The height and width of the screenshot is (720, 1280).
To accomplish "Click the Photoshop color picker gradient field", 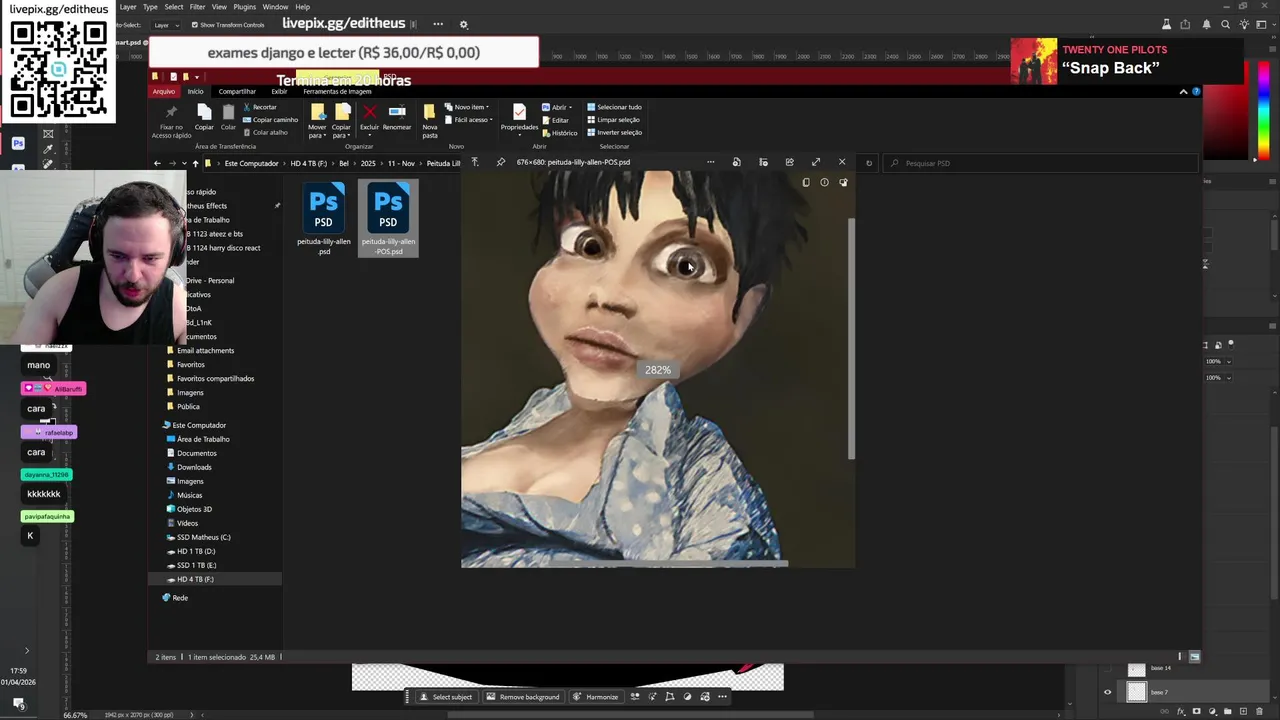I will (x=1228, y=122).
